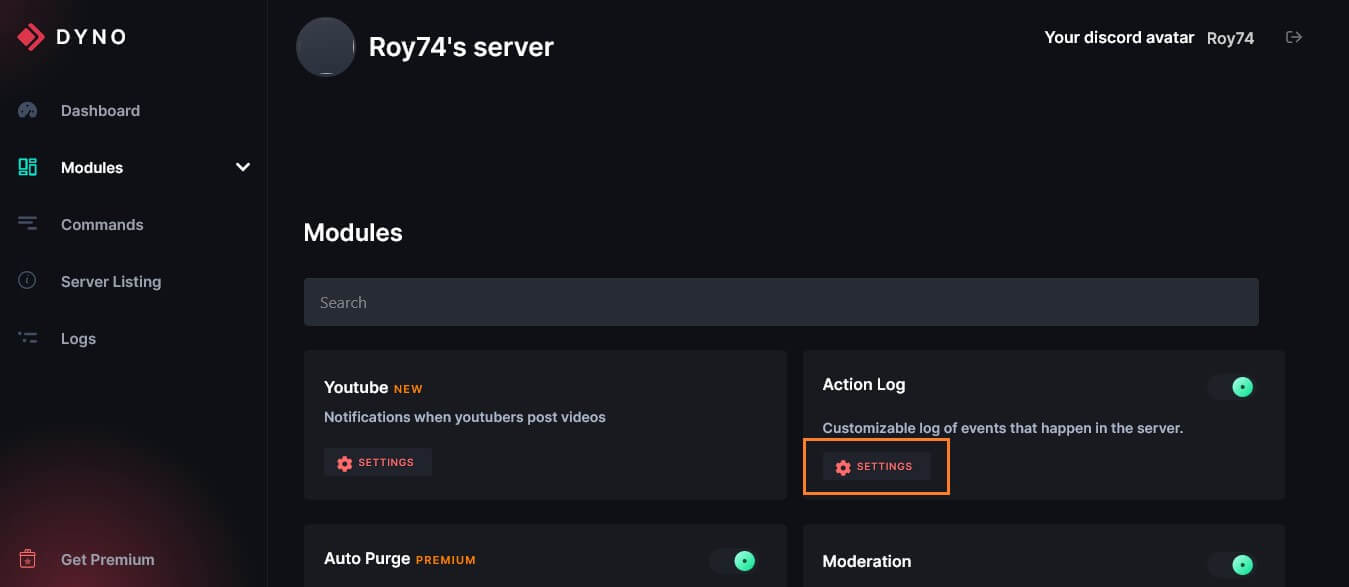This screenshot has width=1349, height=587.
Task: Click the Get Premium gift icon
Action: tap(28, 559)
